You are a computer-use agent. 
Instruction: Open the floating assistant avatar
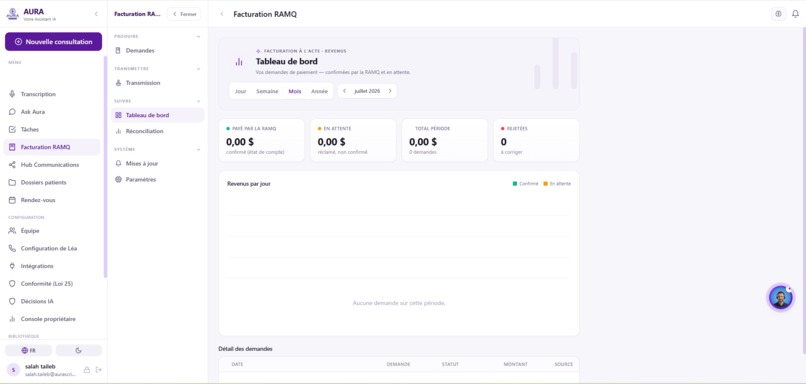780,297
